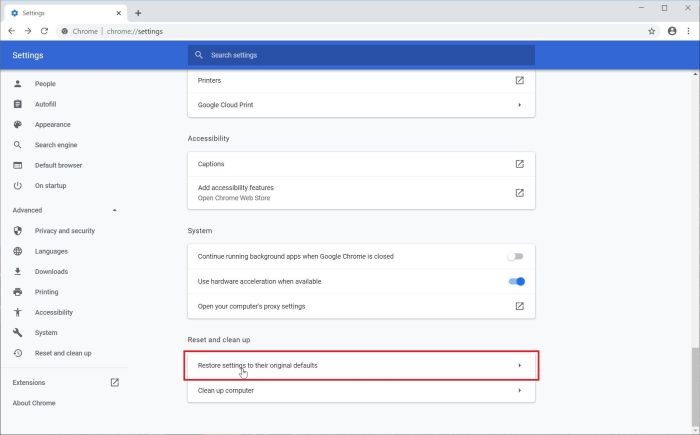Collapse the Advanced section in sidebar

point(115,210)
